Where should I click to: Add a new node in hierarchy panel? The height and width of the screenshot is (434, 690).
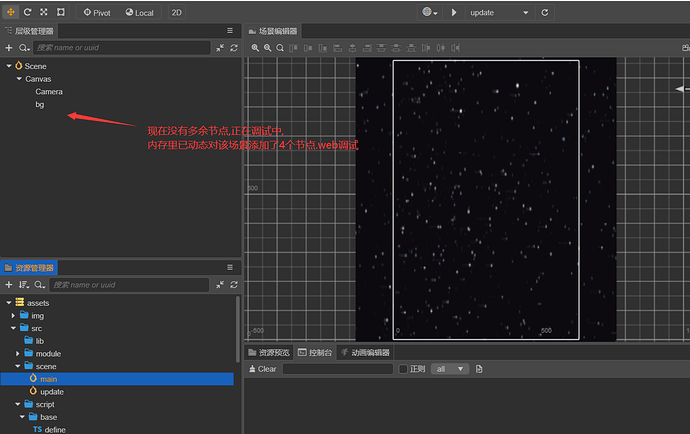[9, 48]
